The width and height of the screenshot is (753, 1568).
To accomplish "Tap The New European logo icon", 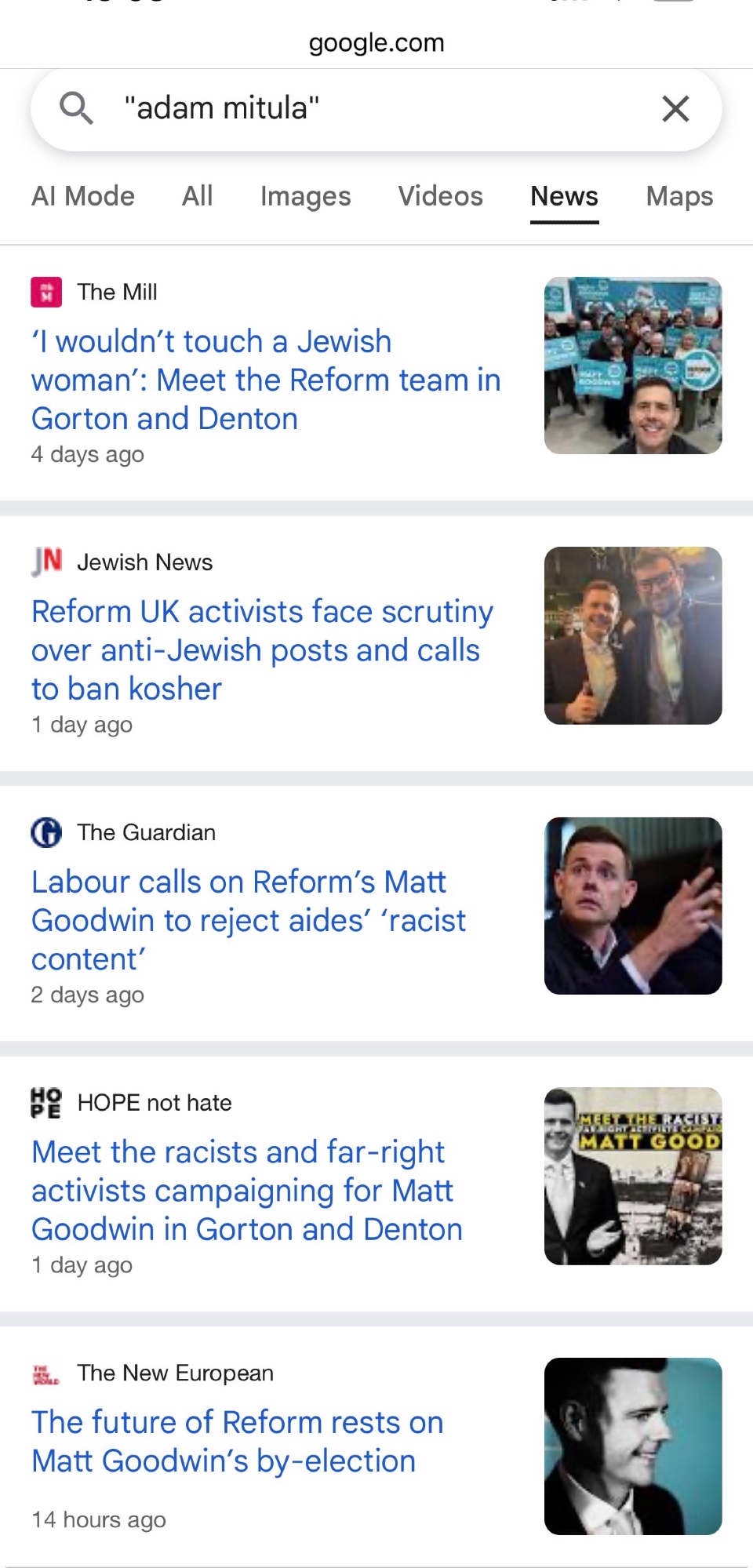I will [46, 1373].
